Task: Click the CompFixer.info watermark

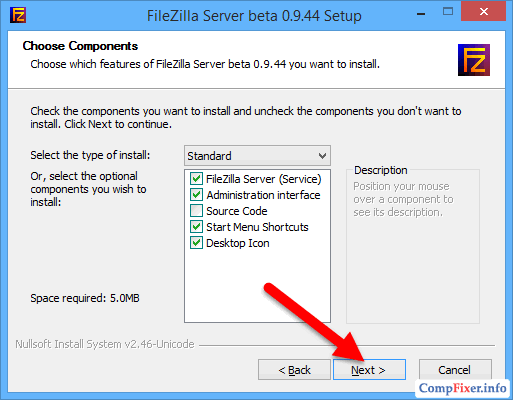Action: point(462,388)
